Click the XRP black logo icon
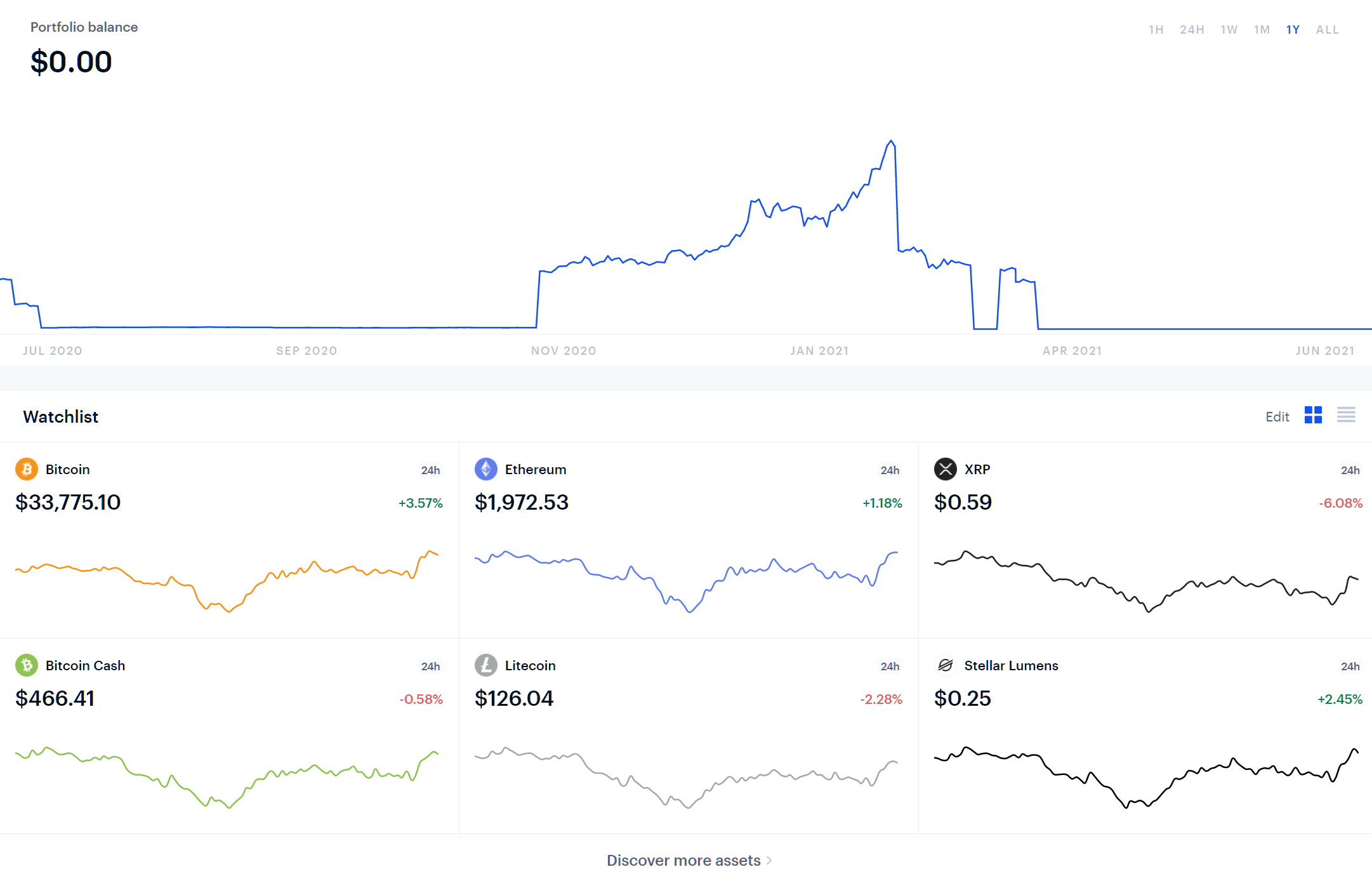 945,469
